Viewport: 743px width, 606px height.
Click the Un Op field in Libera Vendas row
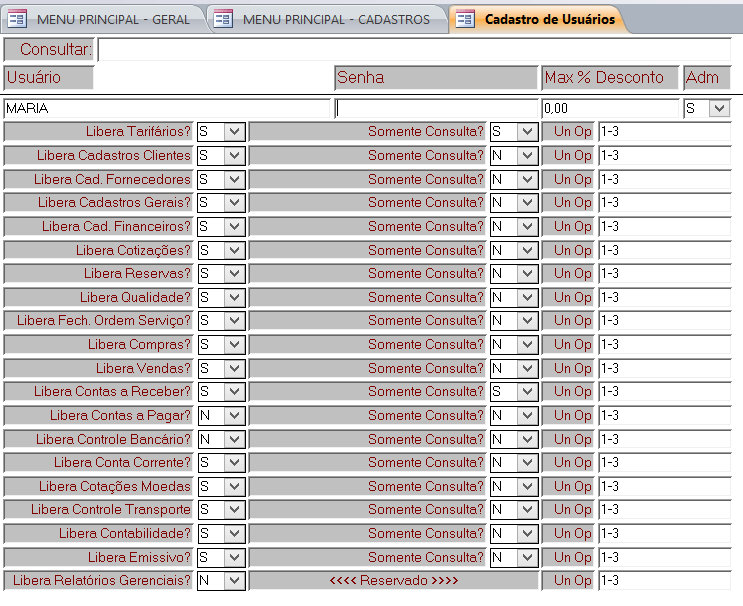664,368
